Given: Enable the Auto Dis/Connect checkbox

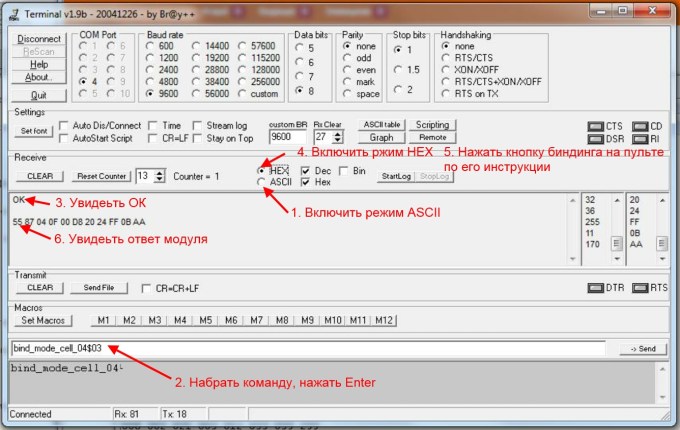Looking at the screenshot, I should pos(65,126).
